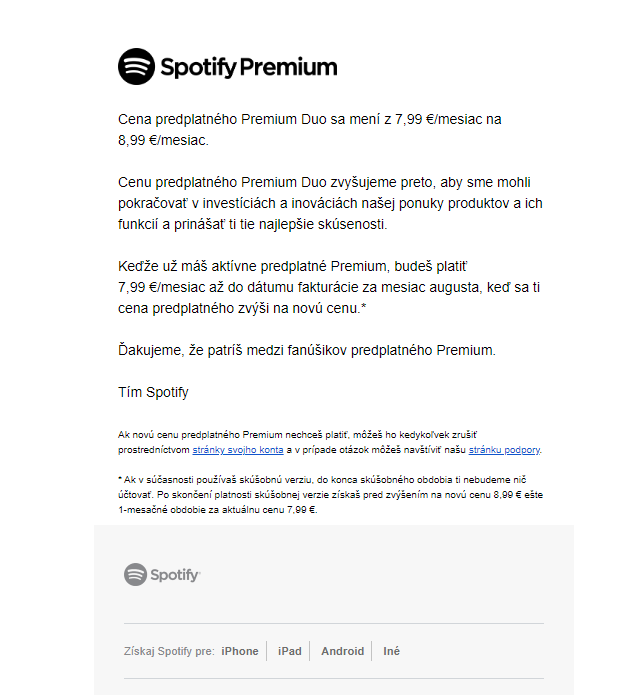Click the 'Získaj Spotify pre:' label
Viewport: 627px width, 695px height.
tap(169, 651)
